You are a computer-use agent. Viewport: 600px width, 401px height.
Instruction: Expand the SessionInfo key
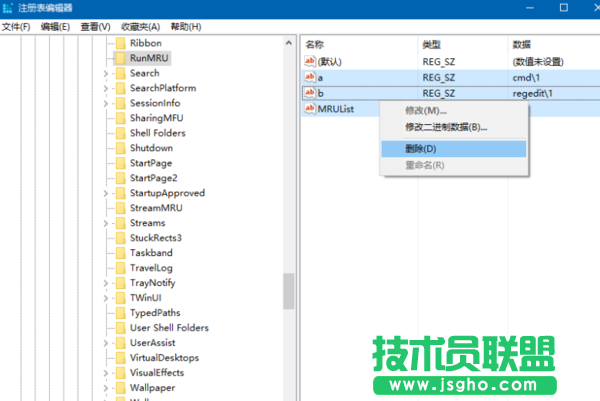point(106,103)
